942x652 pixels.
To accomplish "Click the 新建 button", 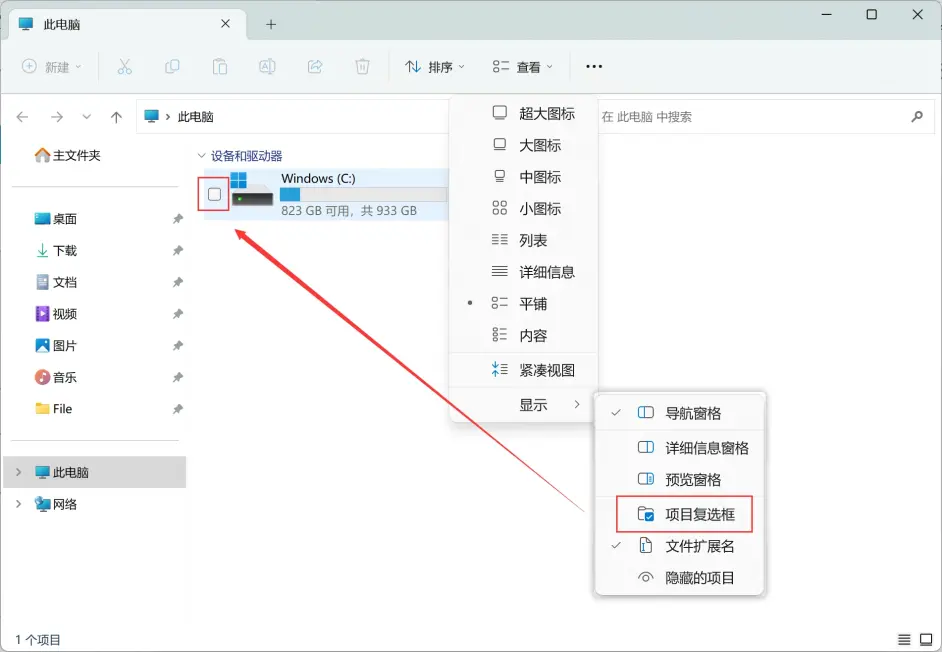I will (x=52, y=67).
